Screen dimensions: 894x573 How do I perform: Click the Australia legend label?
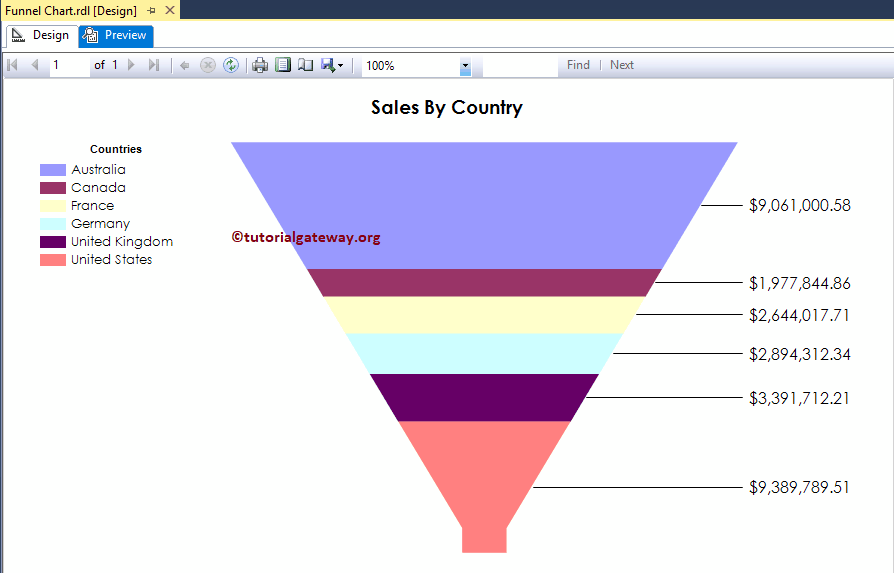98,170
